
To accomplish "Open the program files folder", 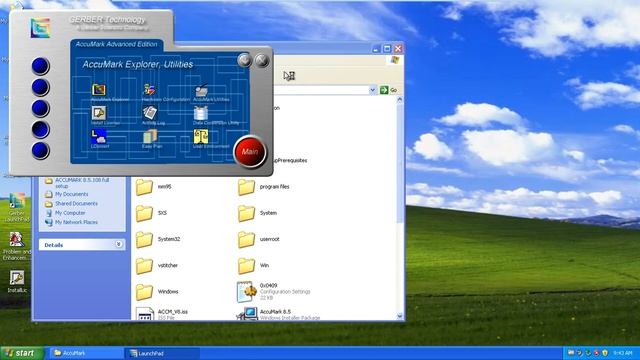I will pos(247,187).
